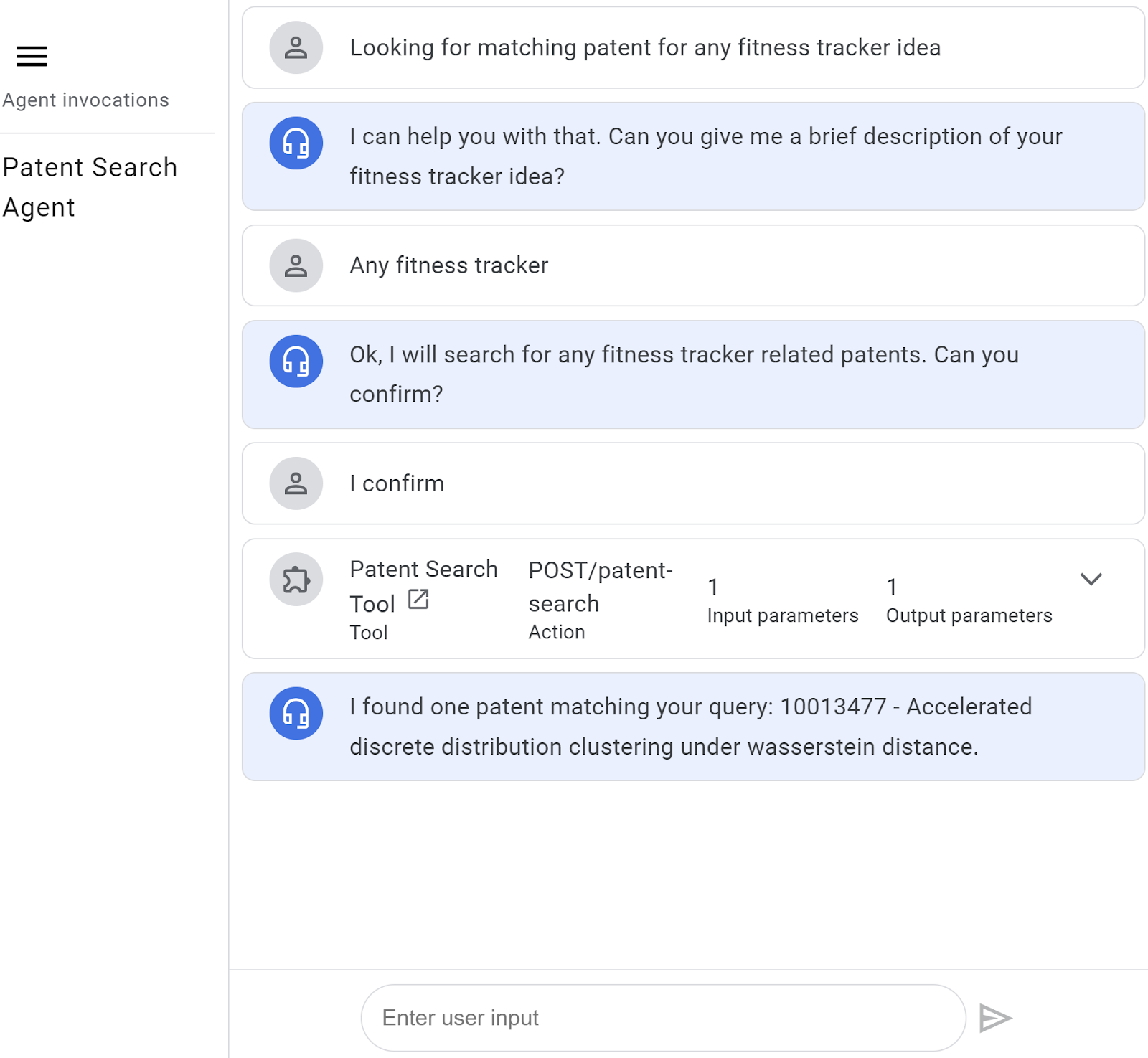
Task: Click agent headset icon beside 'I found one patent'
Action: coord(296,714)
